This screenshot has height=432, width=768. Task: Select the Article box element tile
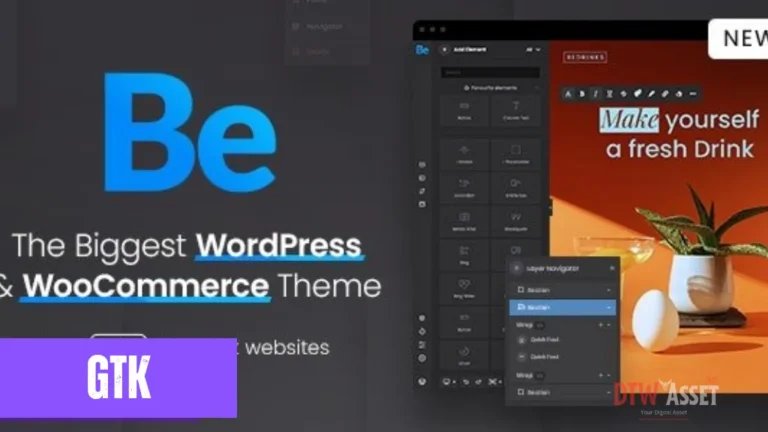516,188
